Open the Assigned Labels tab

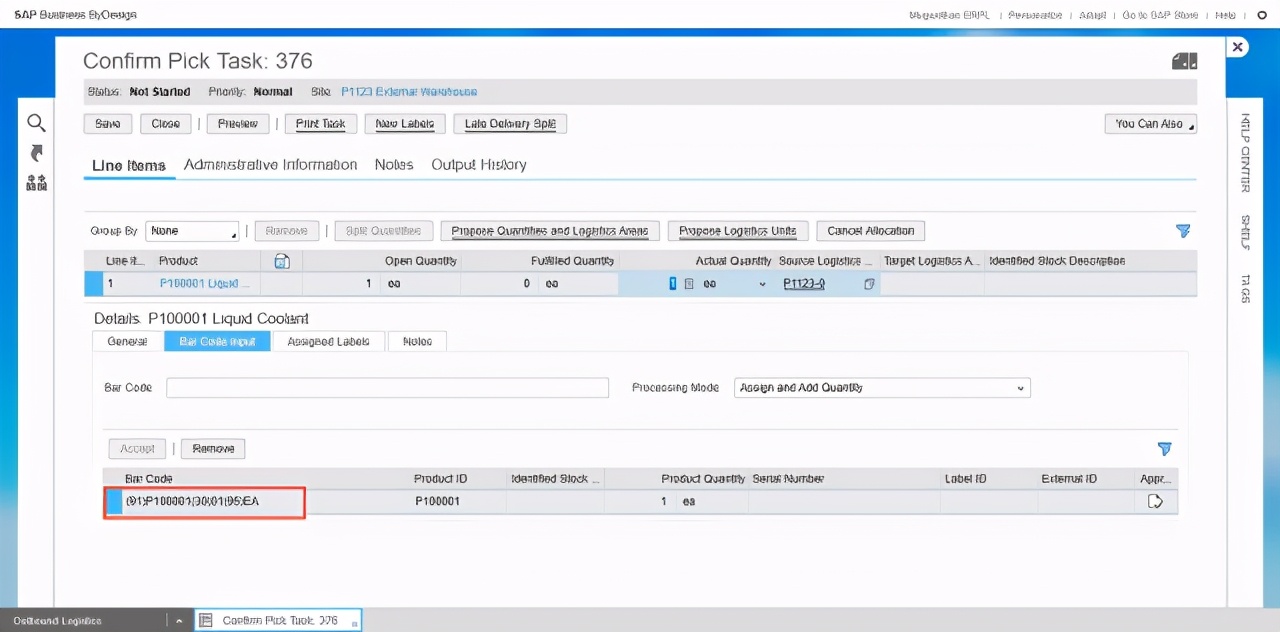click(328, 341)
